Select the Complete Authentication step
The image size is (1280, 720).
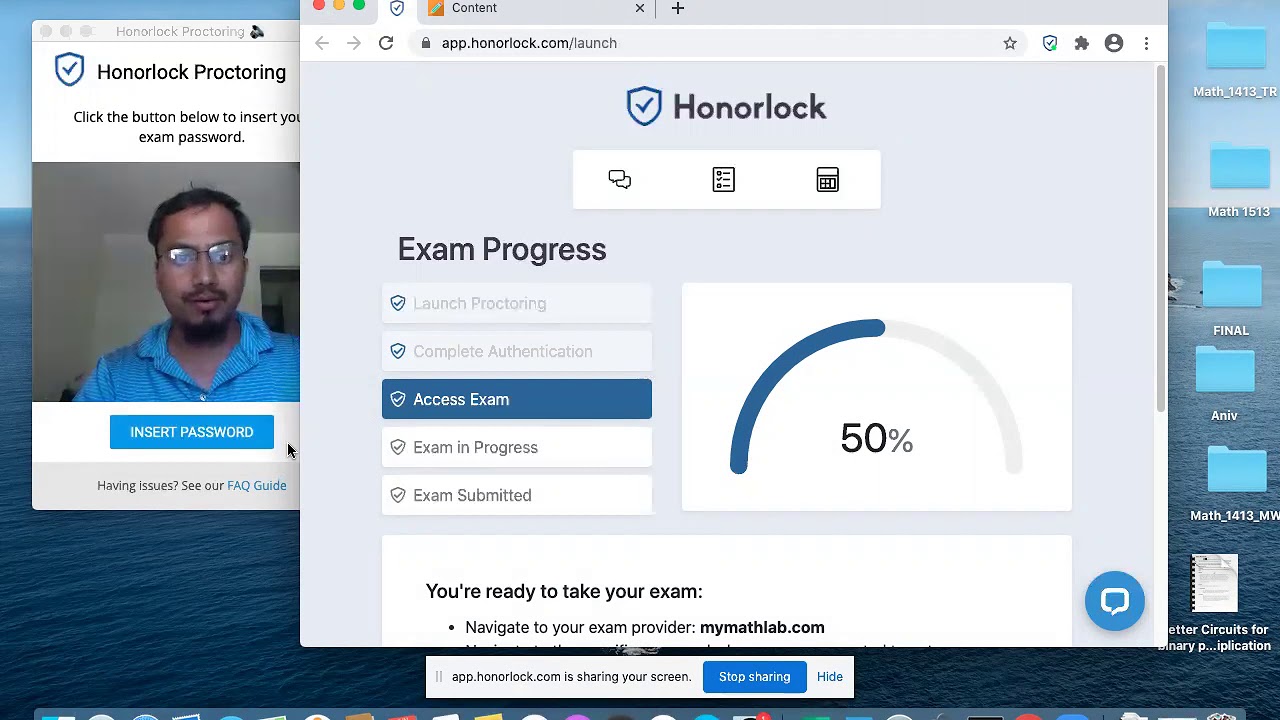[x=517, y=351]
